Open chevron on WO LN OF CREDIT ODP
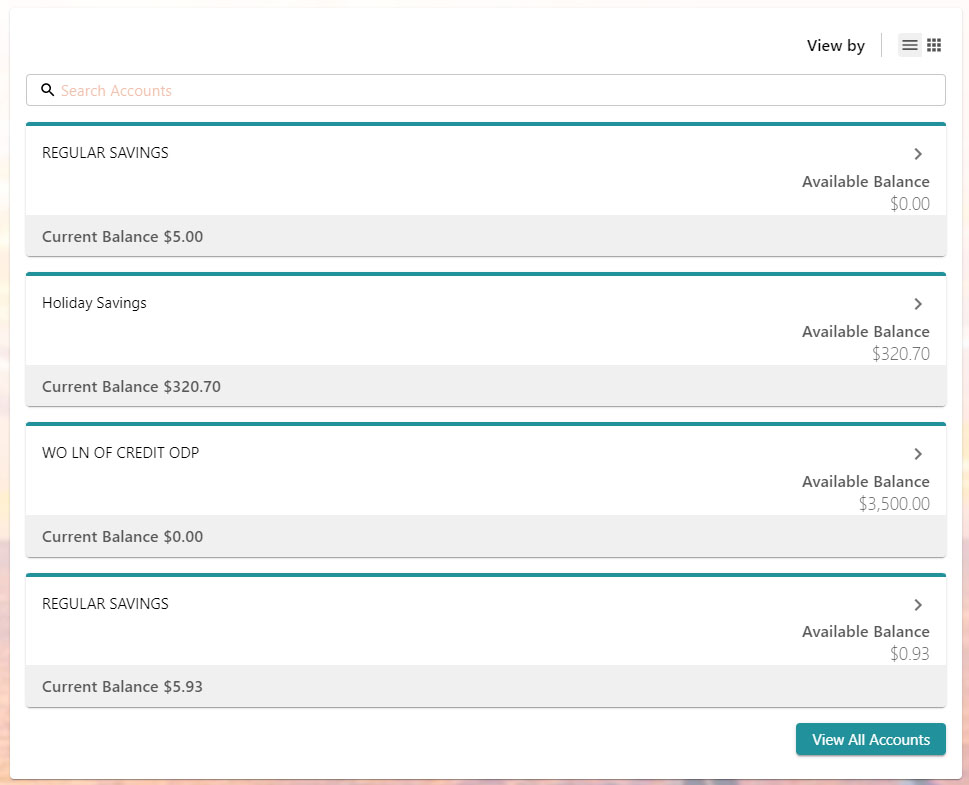This screenshot has width=969, height=785. [918, 454]
